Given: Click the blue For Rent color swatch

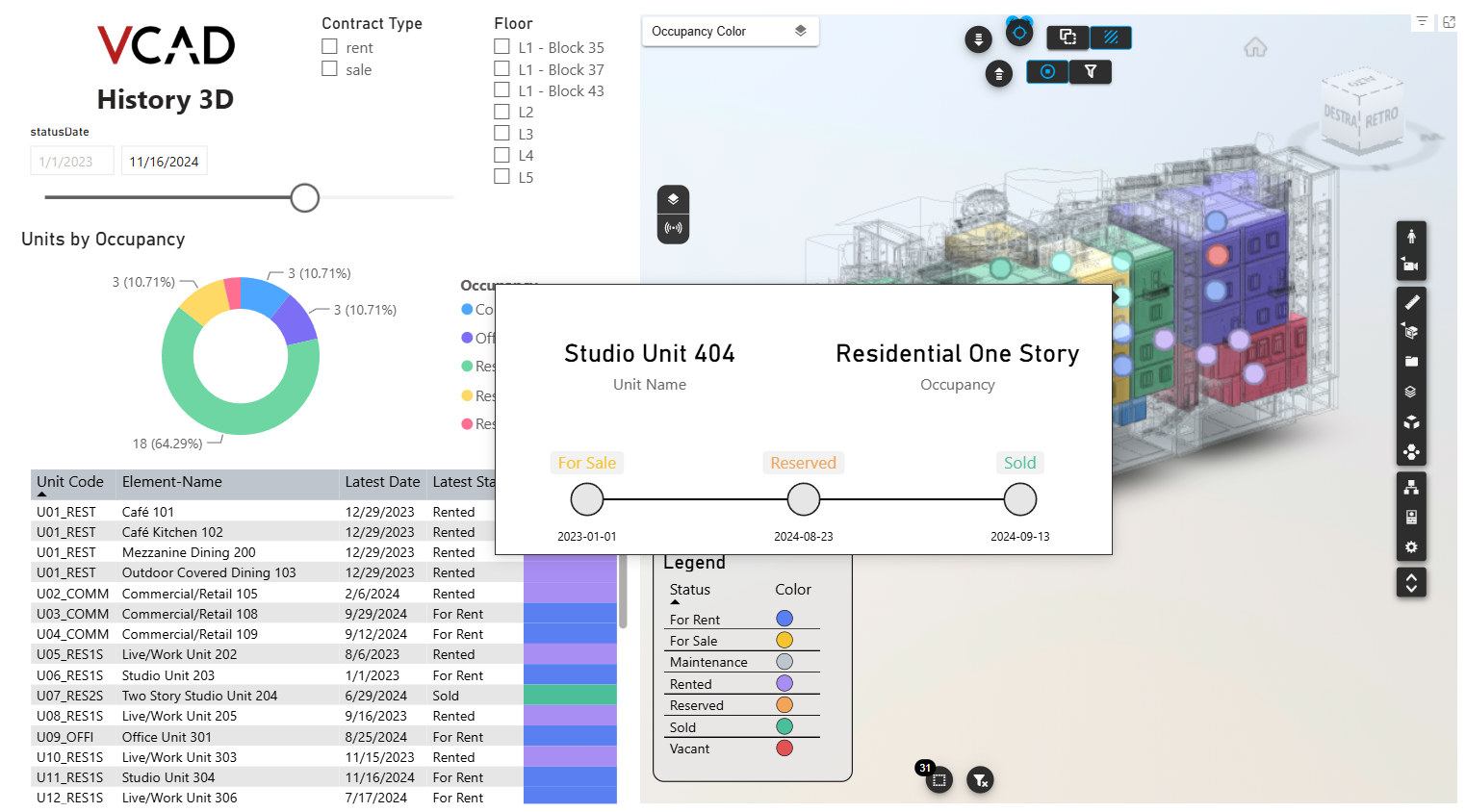Looking at the screenshot, I should click(784, 619).
